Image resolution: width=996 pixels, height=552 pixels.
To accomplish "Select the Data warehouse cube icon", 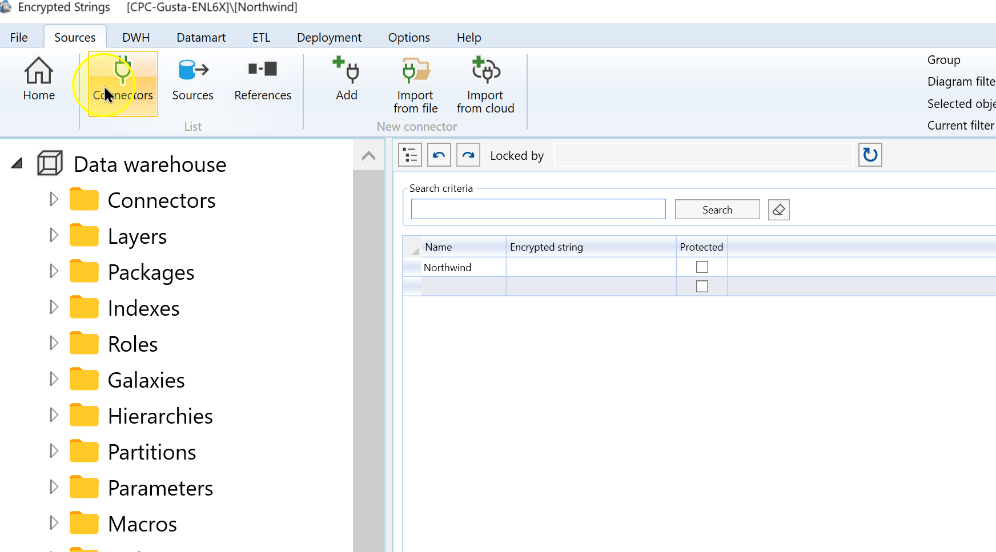I will 50,164.
